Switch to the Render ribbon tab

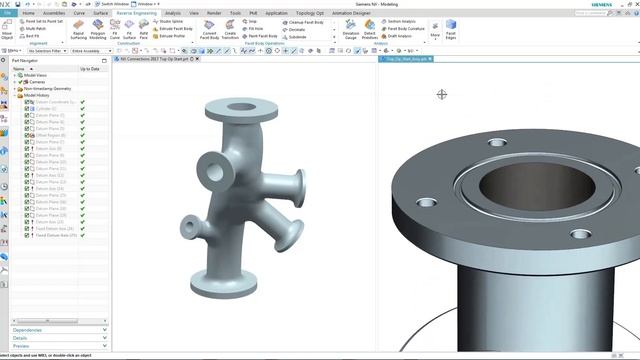214,13
